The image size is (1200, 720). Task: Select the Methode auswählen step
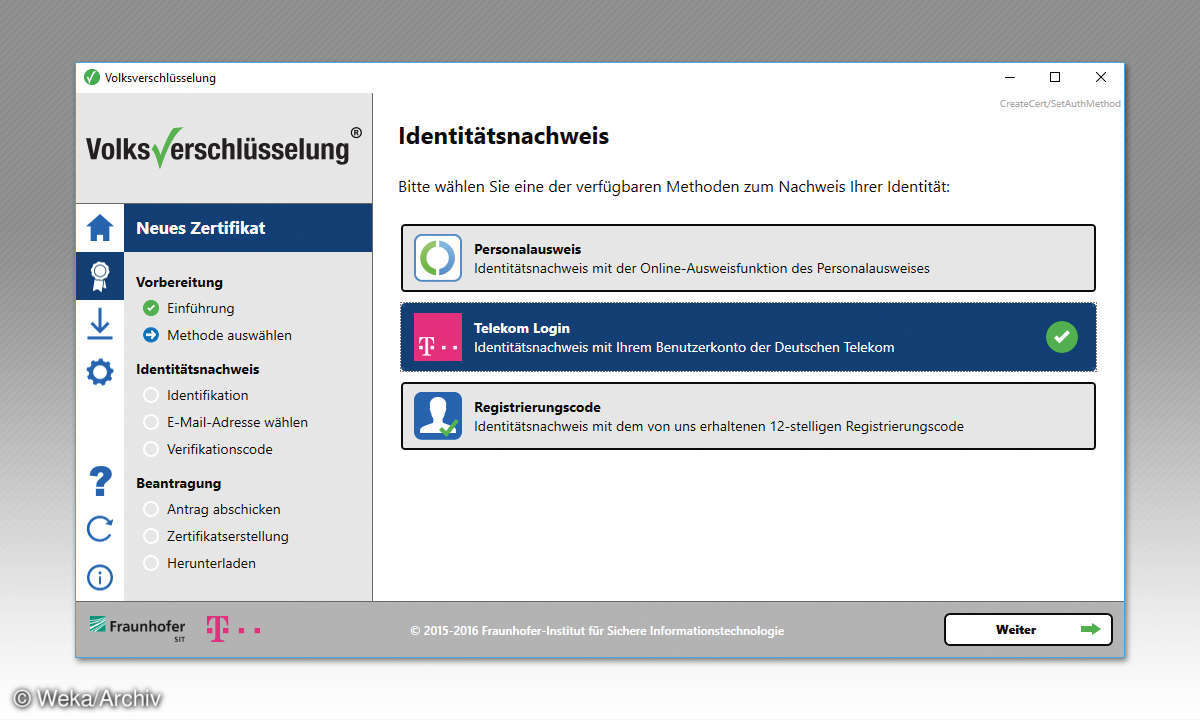229,335
